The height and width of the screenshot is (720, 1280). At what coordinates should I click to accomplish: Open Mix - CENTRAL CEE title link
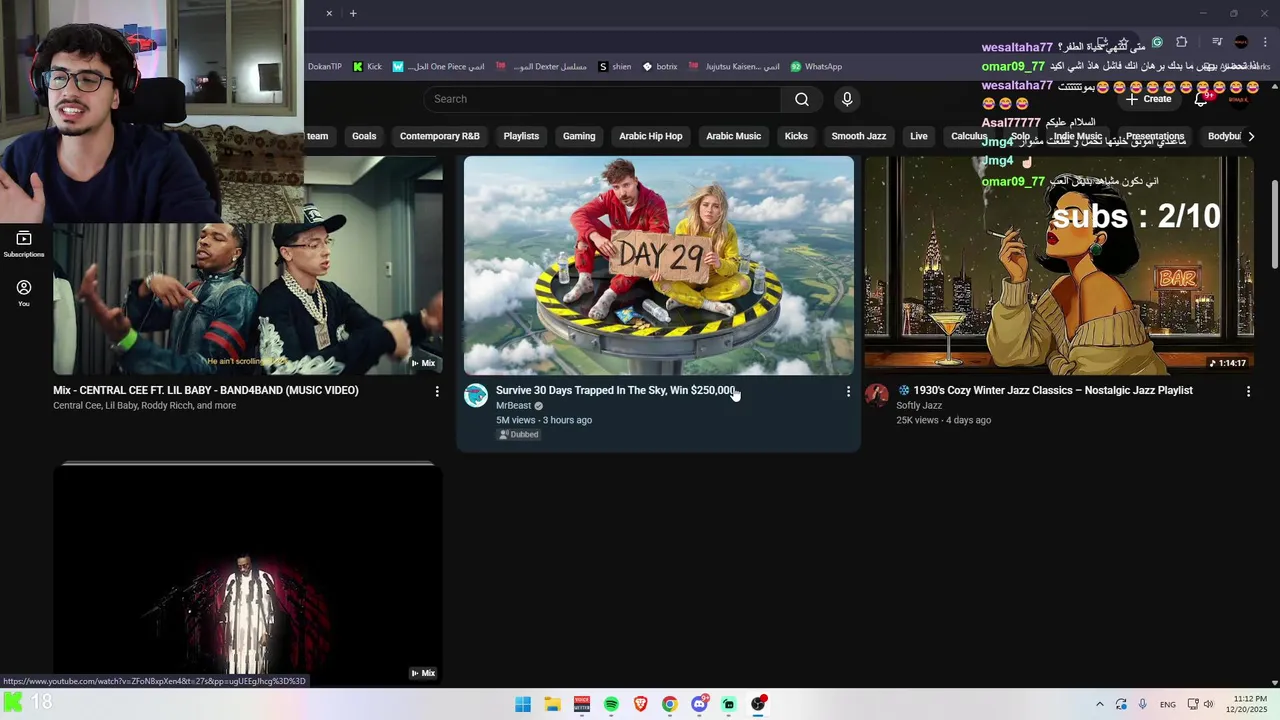pyautogui.click(x=206, y=390)
